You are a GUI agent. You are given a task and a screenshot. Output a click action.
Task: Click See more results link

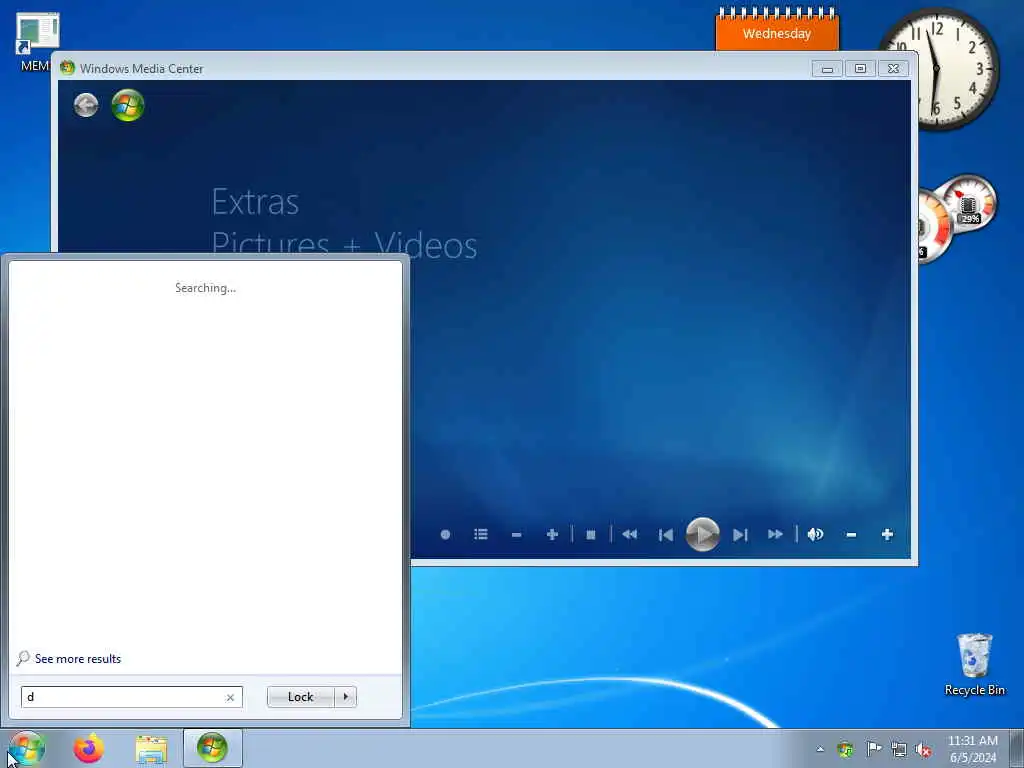pos(78,658)
